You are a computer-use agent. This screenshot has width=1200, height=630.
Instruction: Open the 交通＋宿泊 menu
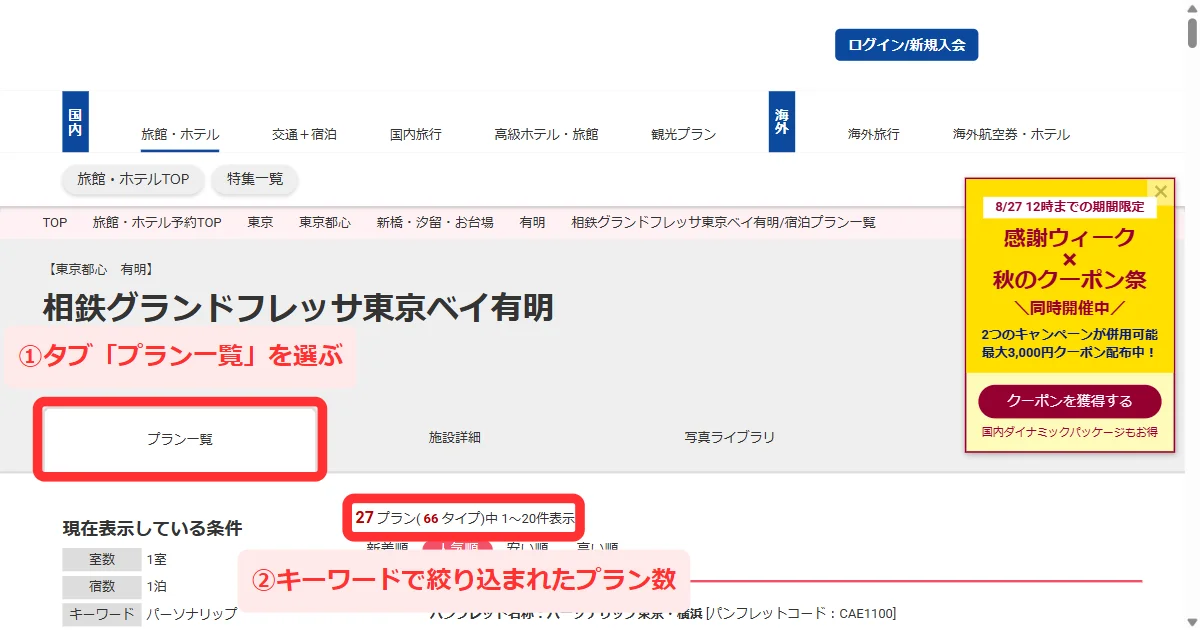coord(304,134)
